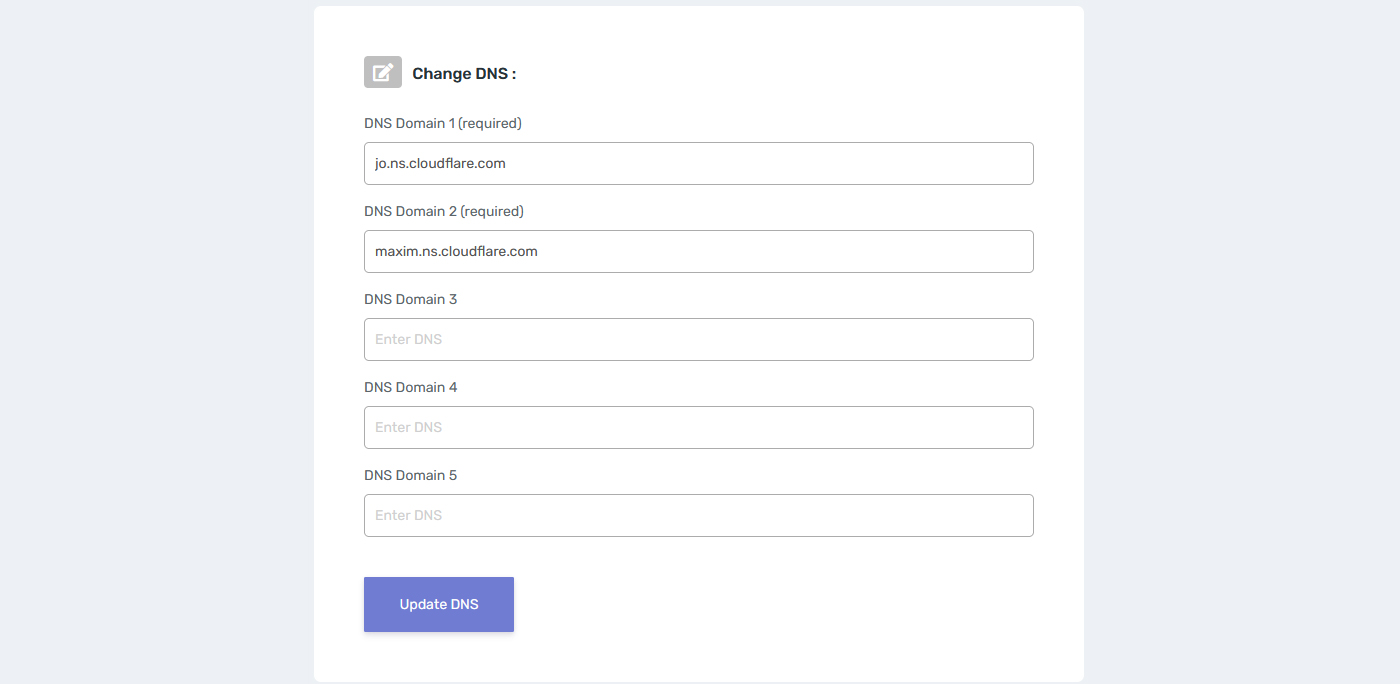Click "(required)" next to DNS Domain 1
1400x684 pixels.
[x=490, y=124]
